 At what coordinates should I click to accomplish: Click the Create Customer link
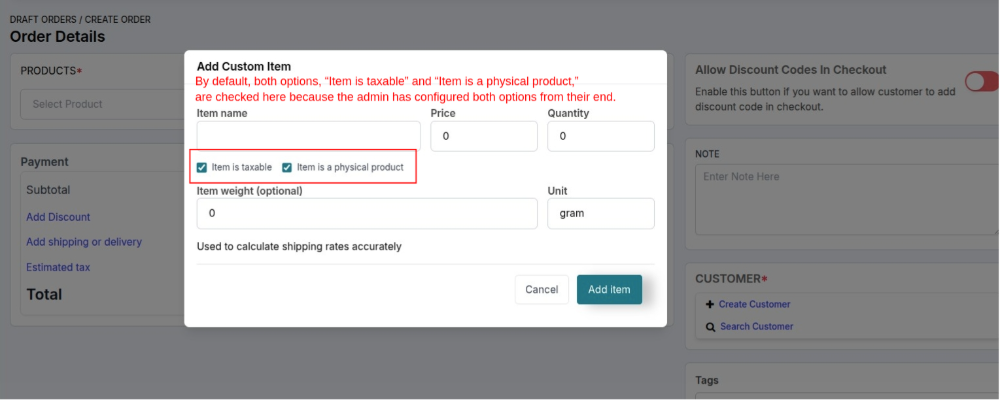point(754,304)
